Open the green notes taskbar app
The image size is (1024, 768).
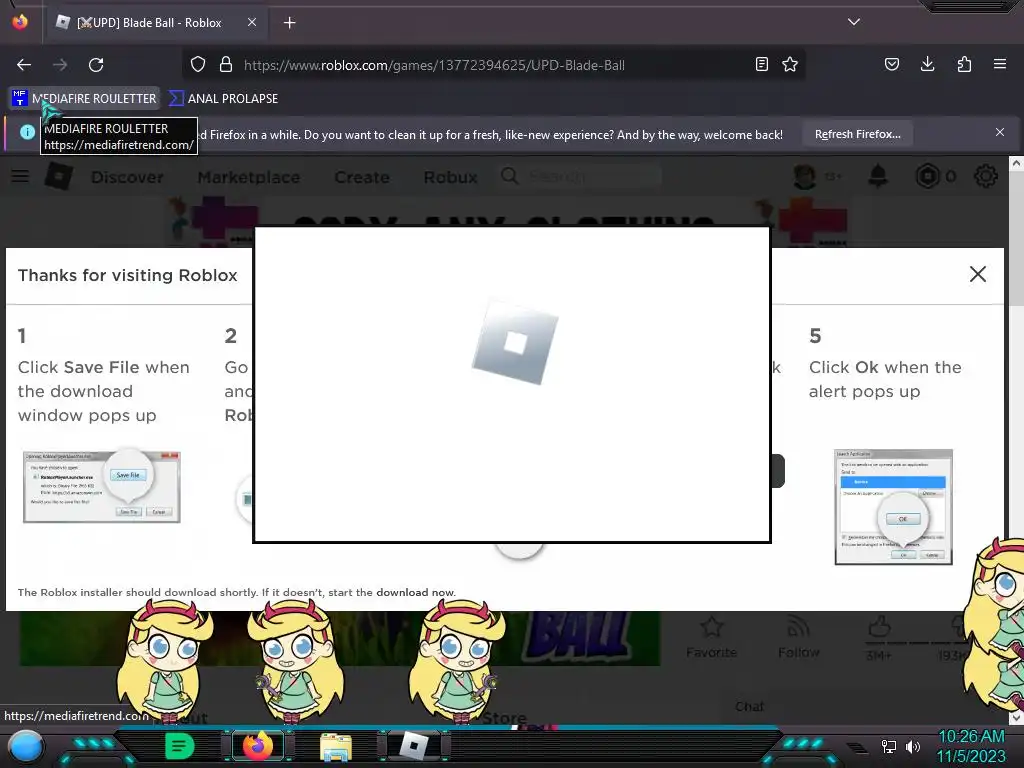pyautogui.click(x=179, y=746)
